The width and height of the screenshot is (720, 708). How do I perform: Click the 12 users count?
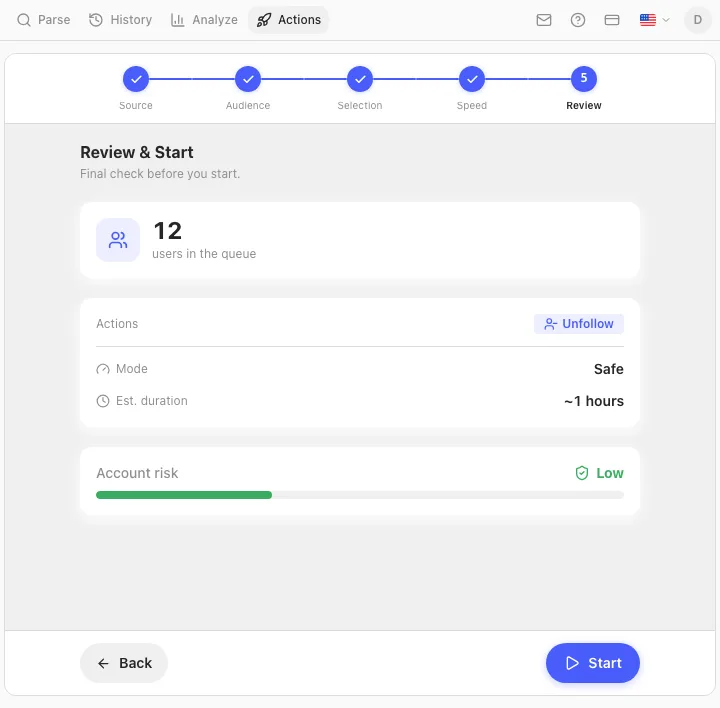(168, 230)
